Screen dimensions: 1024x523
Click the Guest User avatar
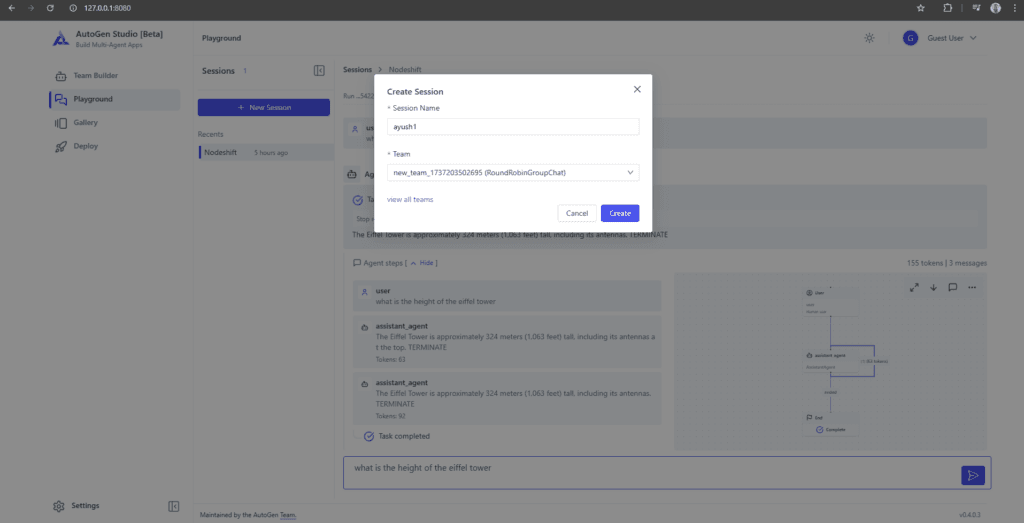click(x=910, y=38)
